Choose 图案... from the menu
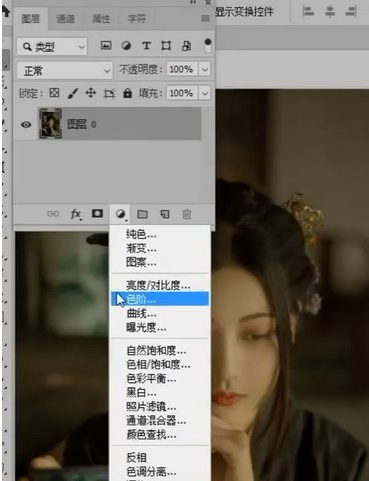The image size is (369, 481). [160, 262]
